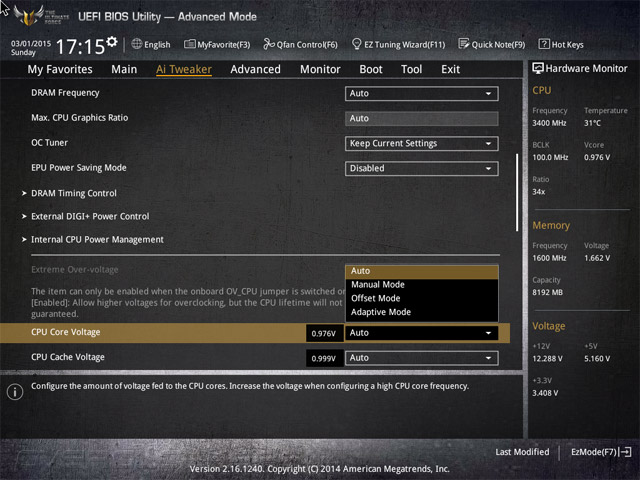
Task: Open the My Favorites tab
Action: 60,69
